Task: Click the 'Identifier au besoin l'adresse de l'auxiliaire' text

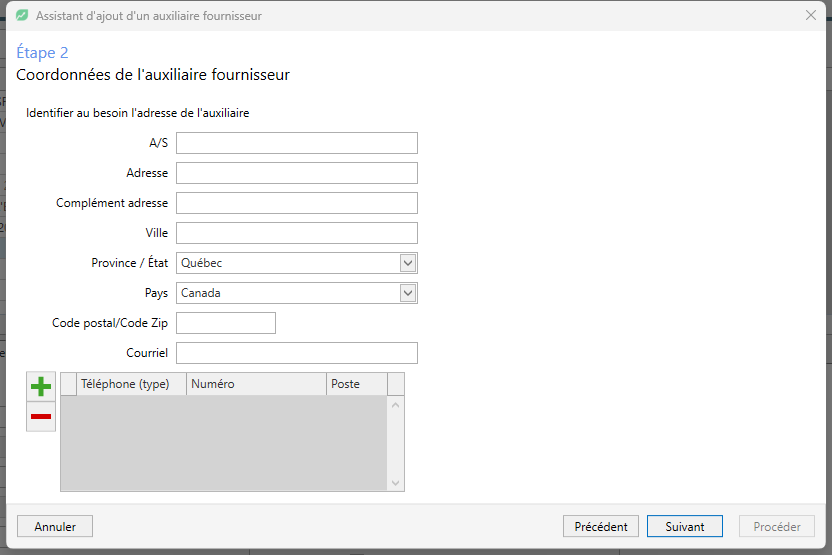Action: point(137,113)
